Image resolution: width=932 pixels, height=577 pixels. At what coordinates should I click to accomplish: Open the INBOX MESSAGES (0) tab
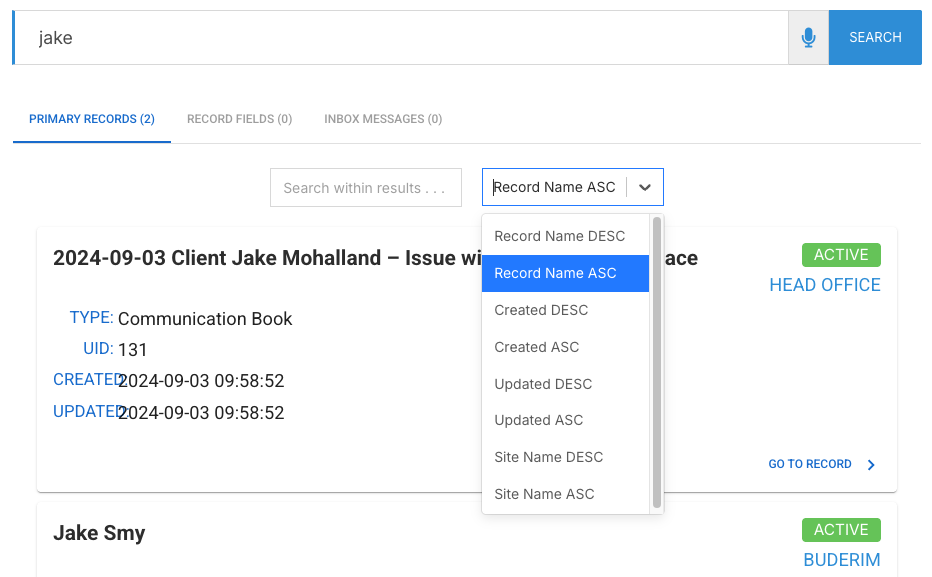point(383,119)
